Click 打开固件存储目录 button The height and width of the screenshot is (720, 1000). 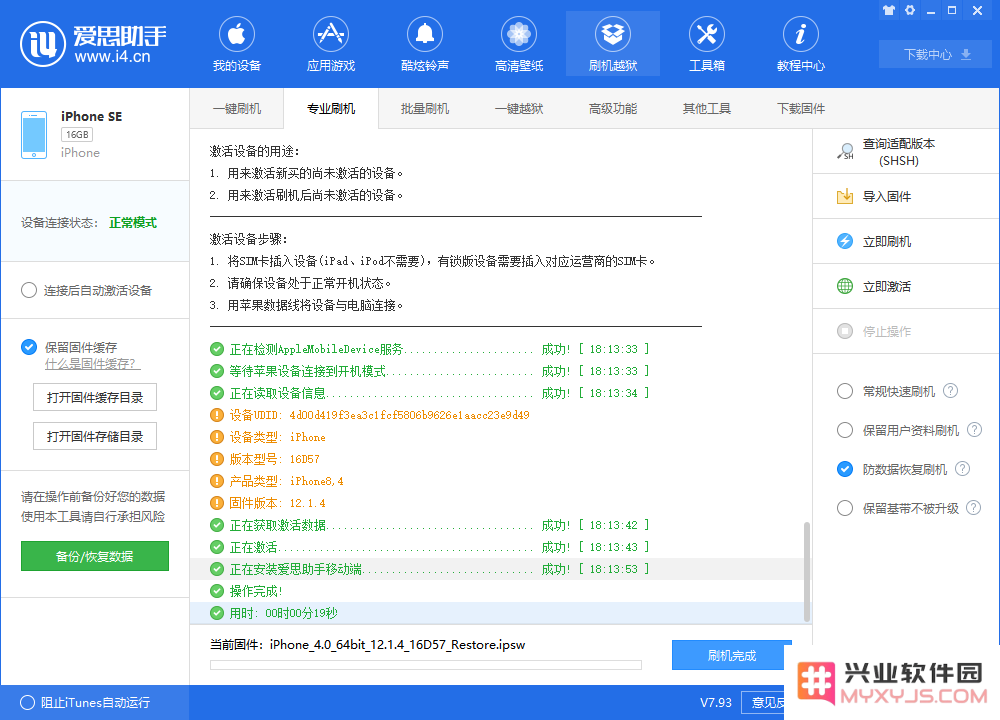pos(95,436)
